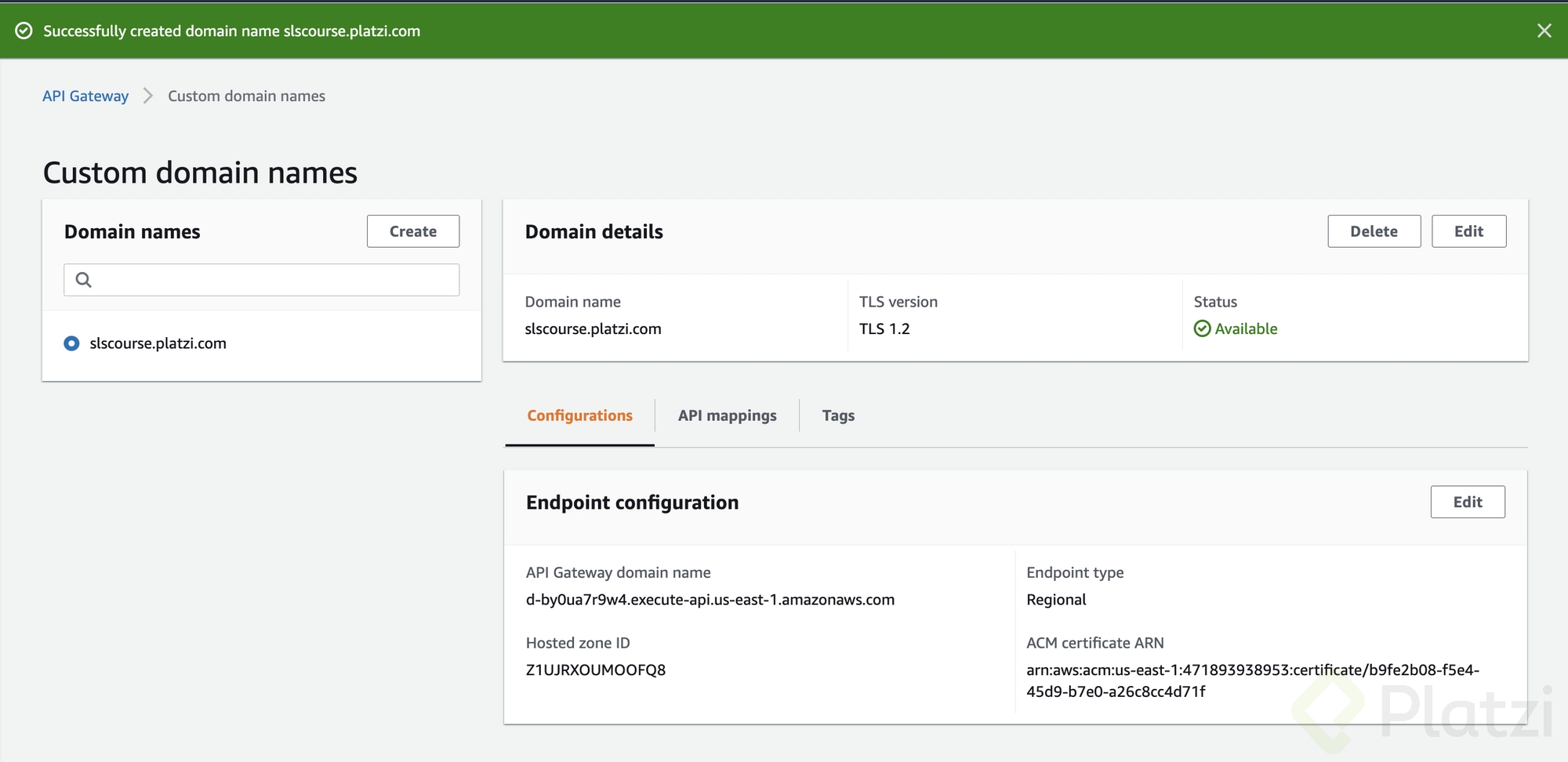Click the Custom domain names breadcrumb text
This screenshot has width=1568, height=762.
[246, 96]
